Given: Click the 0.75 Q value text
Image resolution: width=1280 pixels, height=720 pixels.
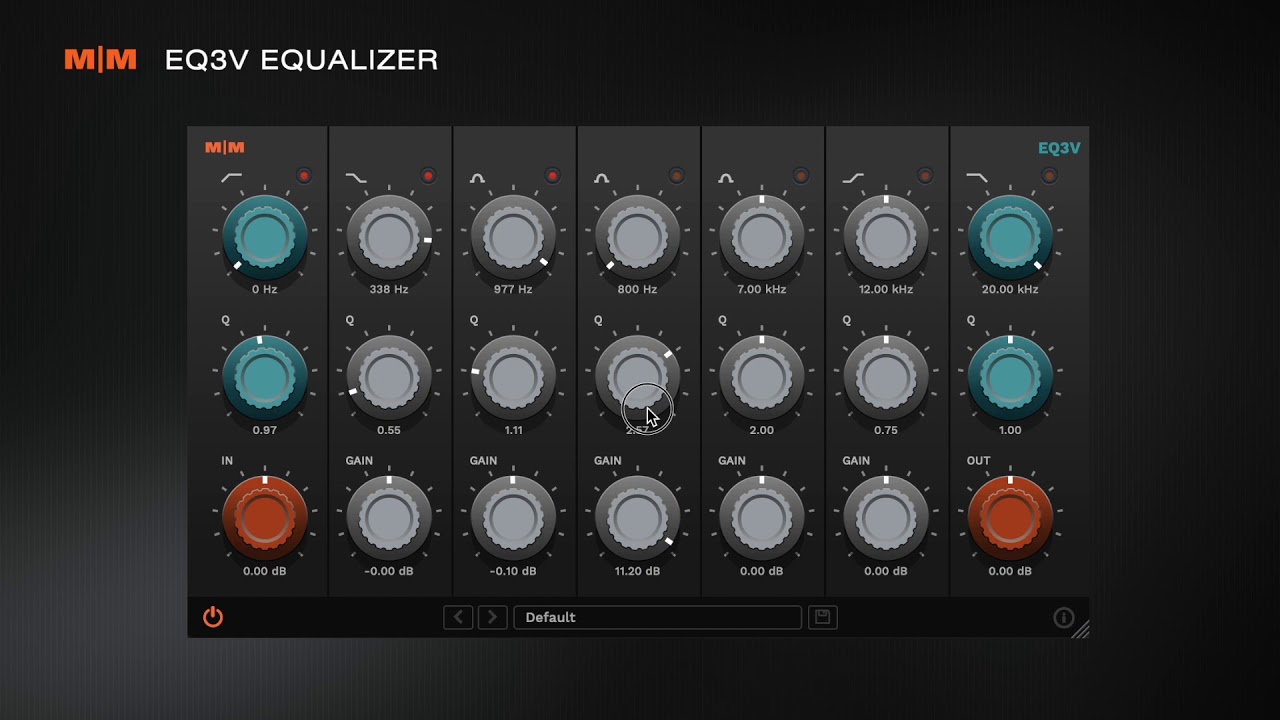Looking at the screenshot, I should (x=885, y=430).
